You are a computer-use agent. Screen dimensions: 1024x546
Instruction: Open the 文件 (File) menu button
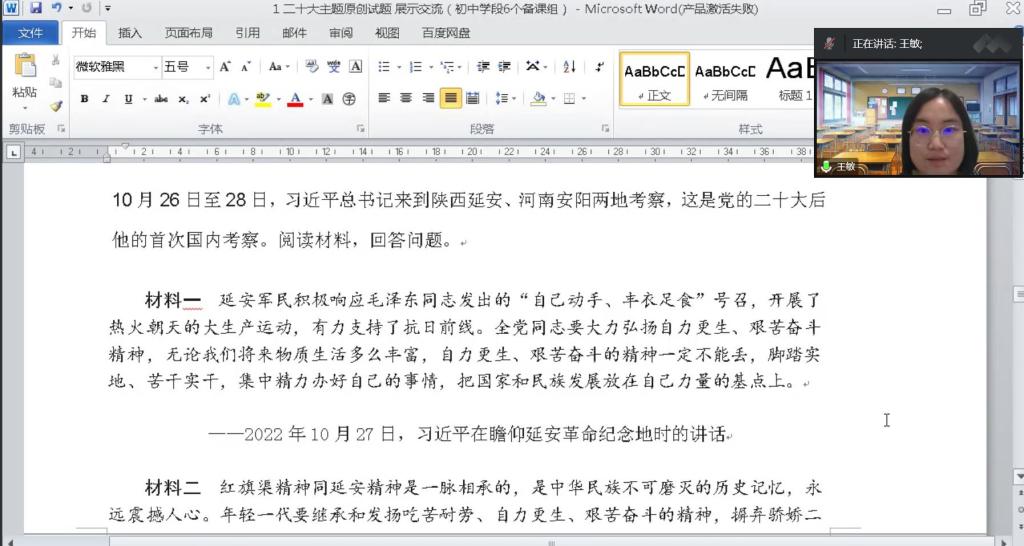pyautogui.click(x=31, y=33)
